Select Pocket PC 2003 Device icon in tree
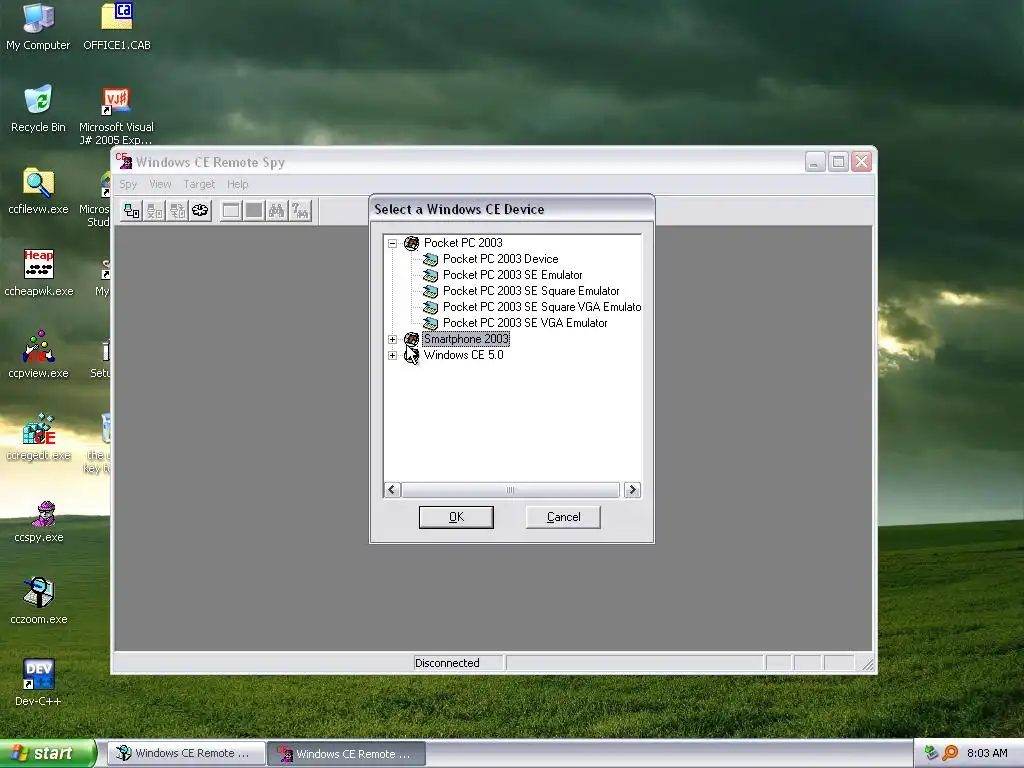Viewport: 1024px width, 768px height. pos(430,259)
